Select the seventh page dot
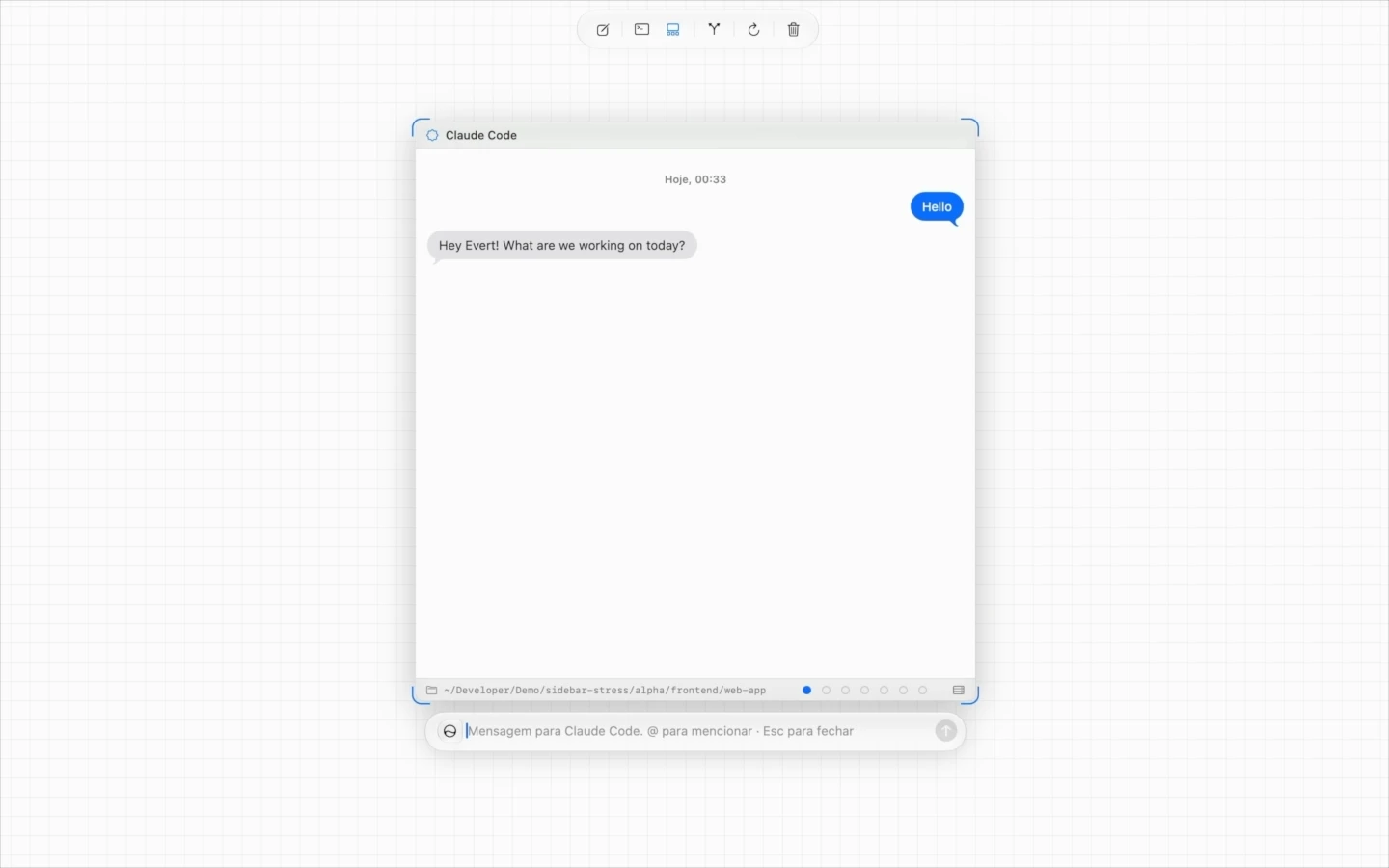Viewport: 1389px width, 868px height. (x=923, y=691)
